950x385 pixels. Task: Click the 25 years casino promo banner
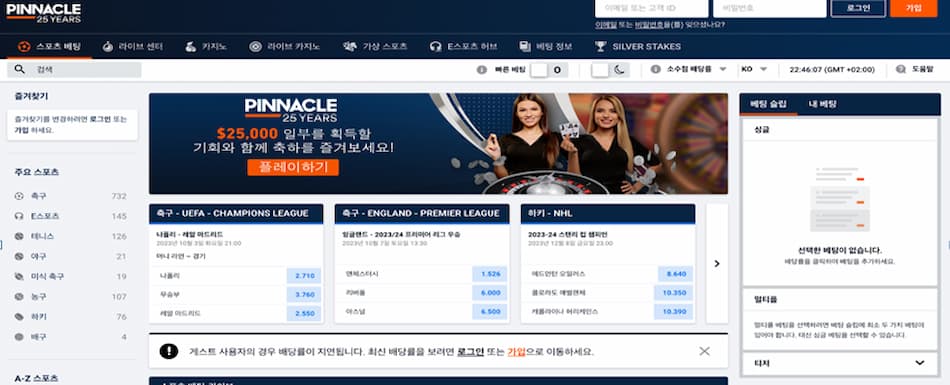point(438,144)
